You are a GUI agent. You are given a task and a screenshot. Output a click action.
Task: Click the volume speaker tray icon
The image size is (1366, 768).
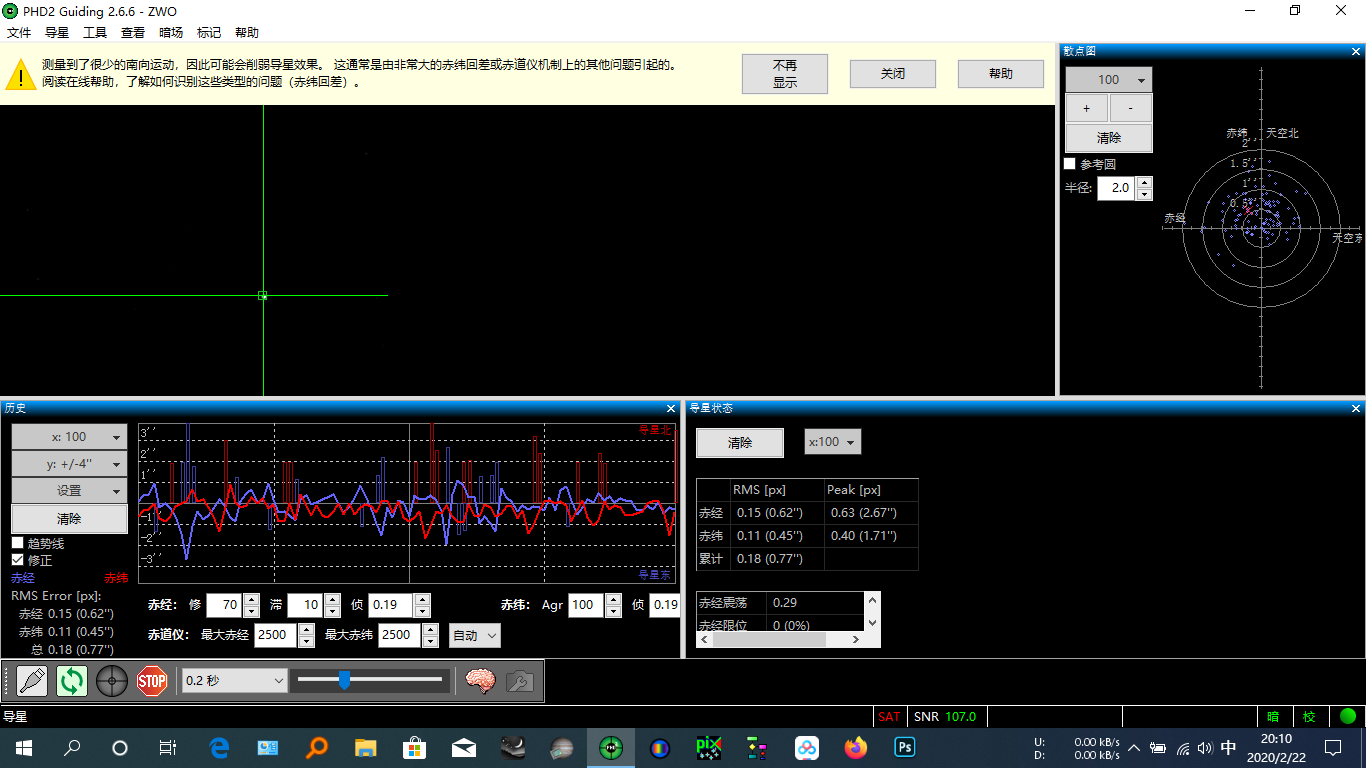point(1205,747)
